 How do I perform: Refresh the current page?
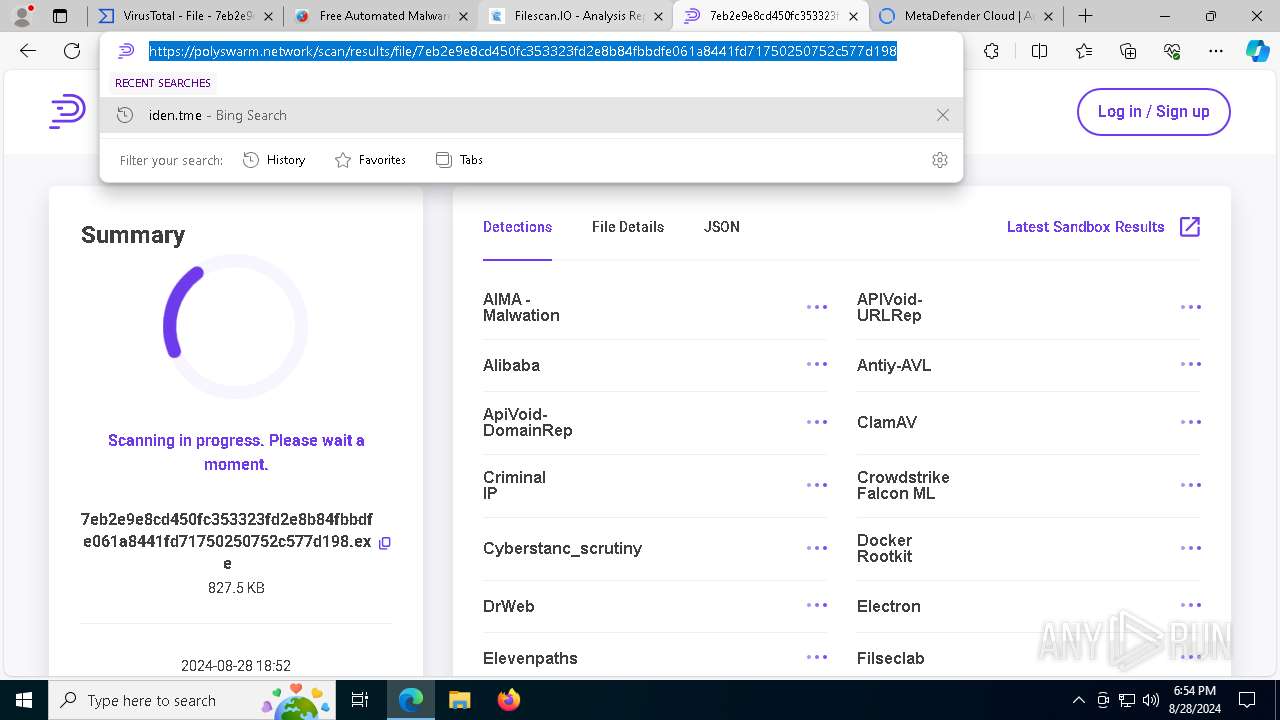[x=72, y=52]
